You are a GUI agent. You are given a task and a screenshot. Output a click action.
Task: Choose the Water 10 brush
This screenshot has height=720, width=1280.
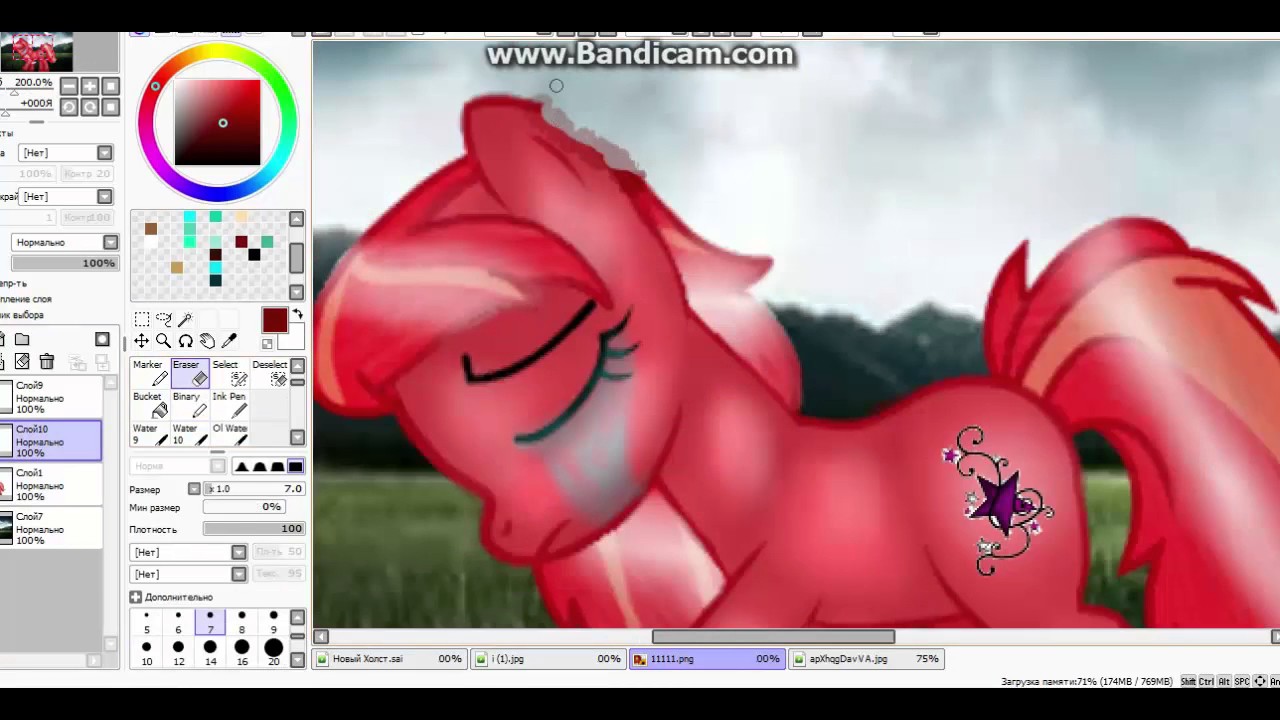190,435
